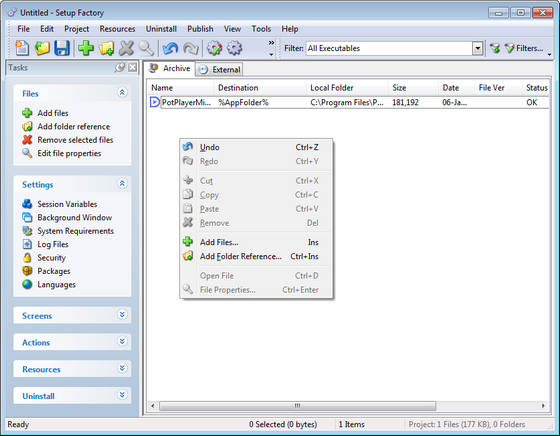The width and height of the screenshot is (560, 436).
Task: Click the magnifier File Properties toolbar icon
Action: click(x=146, y=48)
